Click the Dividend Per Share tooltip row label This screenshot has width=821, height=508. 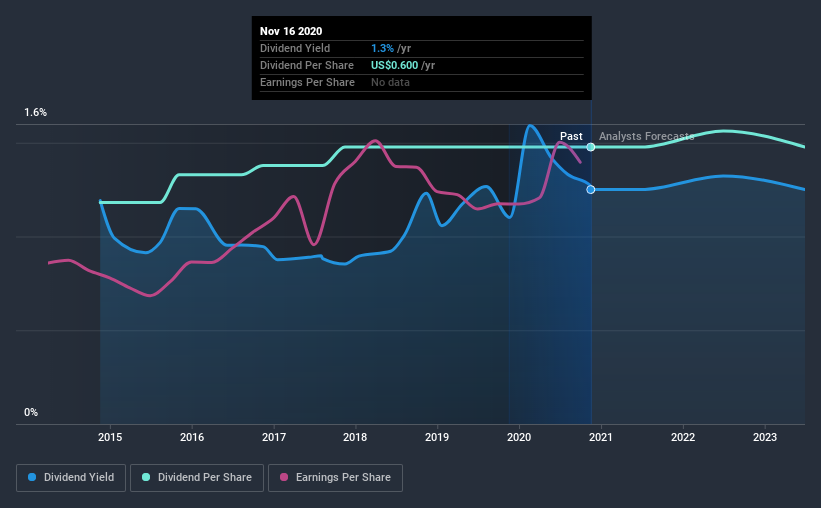tap(307, 65)
